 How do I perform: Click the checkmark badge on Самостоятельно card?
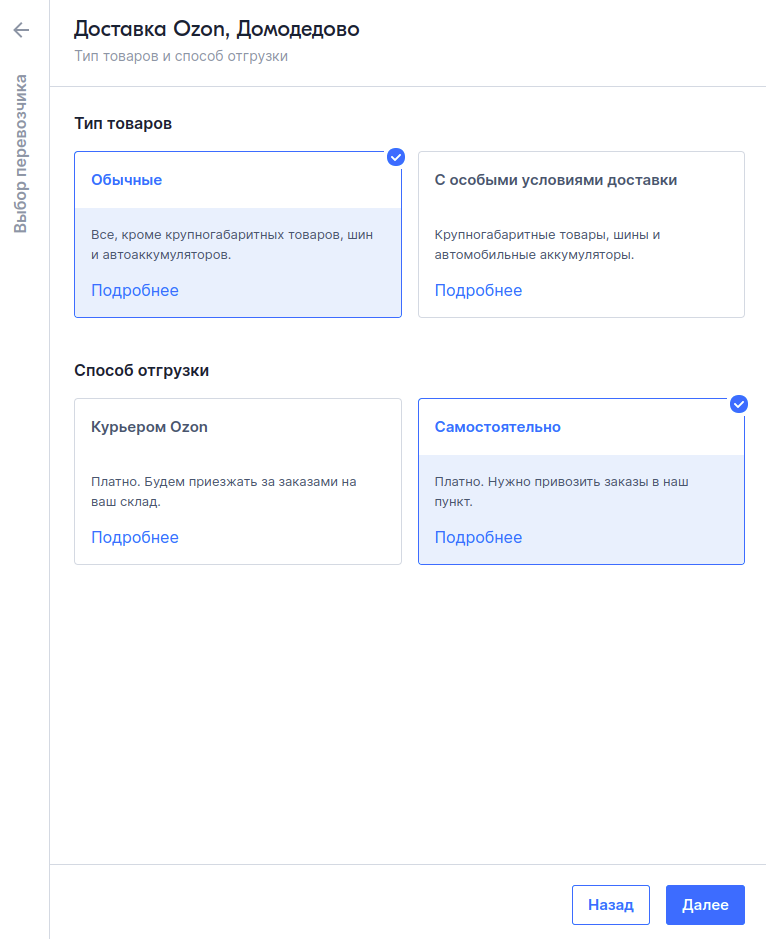739,404
